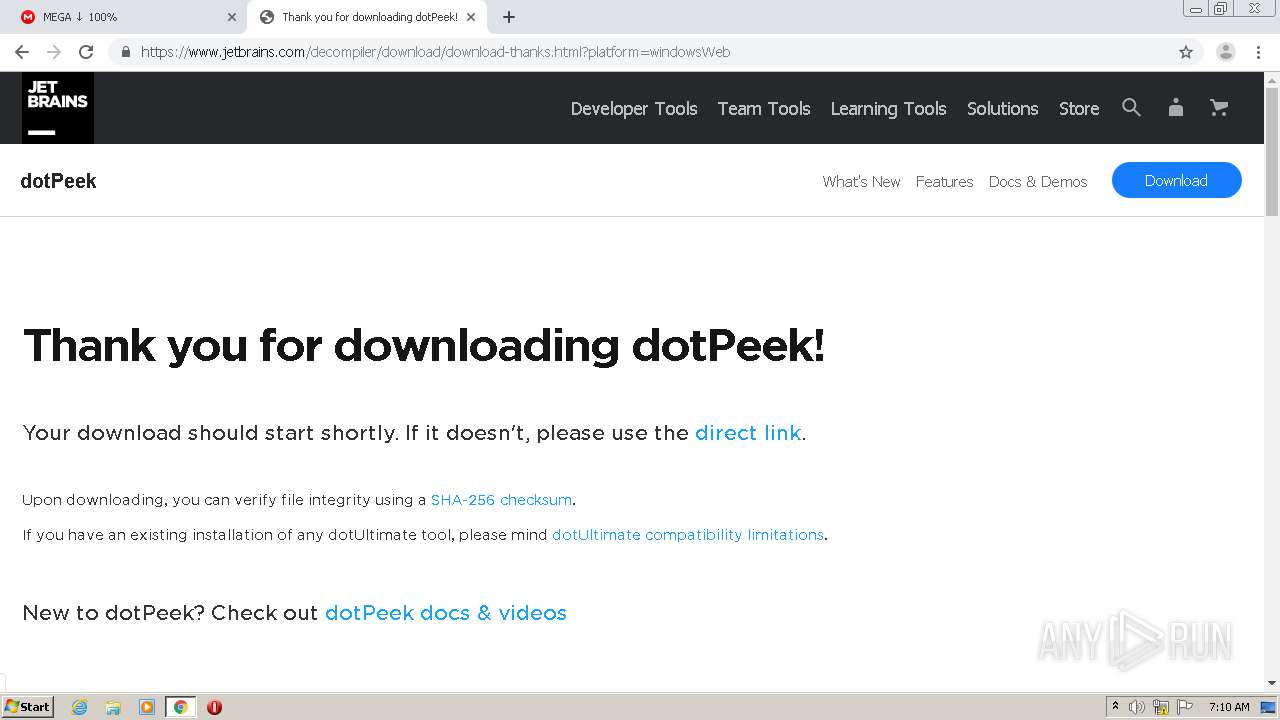Open the JetBrains logo home link
This screenshot has height=720, width=1280.
58,108
